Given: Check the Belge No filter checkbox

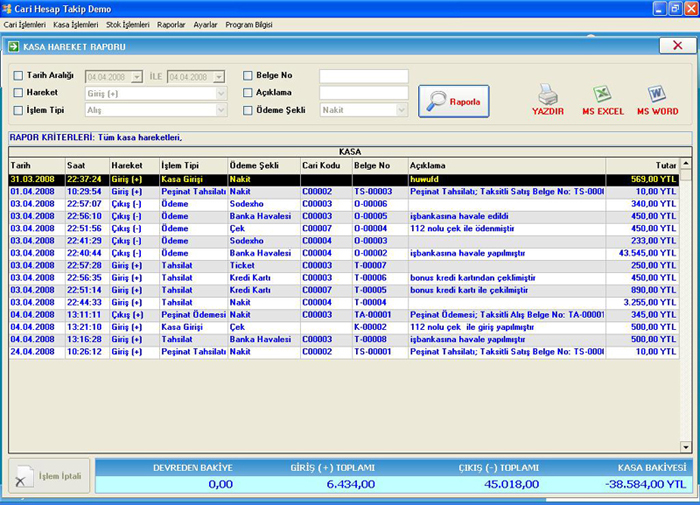Looking at the screenshot, I should point(247,76).
